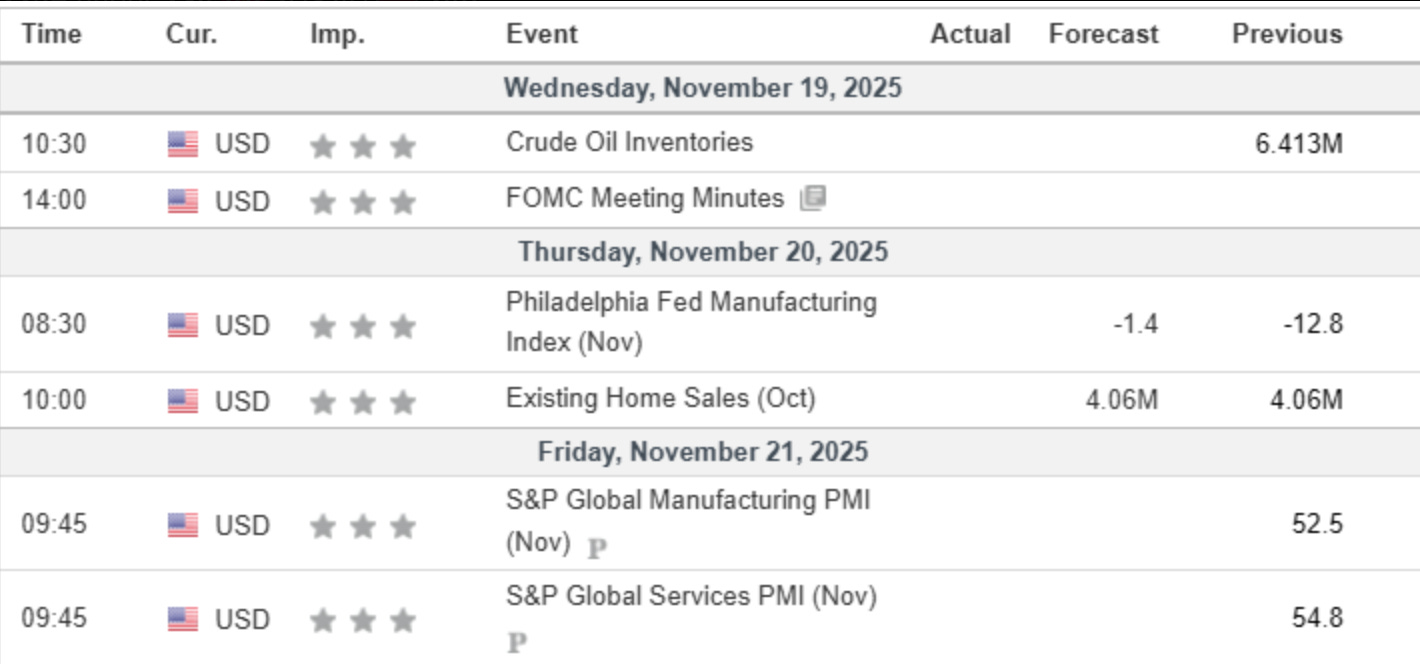Select the Previous column header

(1286, 34)
